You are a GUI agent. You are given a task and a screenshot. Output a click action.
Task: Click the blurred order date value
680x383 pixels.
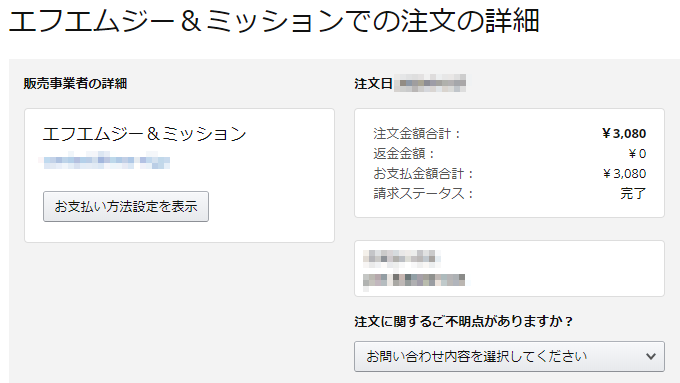click(432, 83)
